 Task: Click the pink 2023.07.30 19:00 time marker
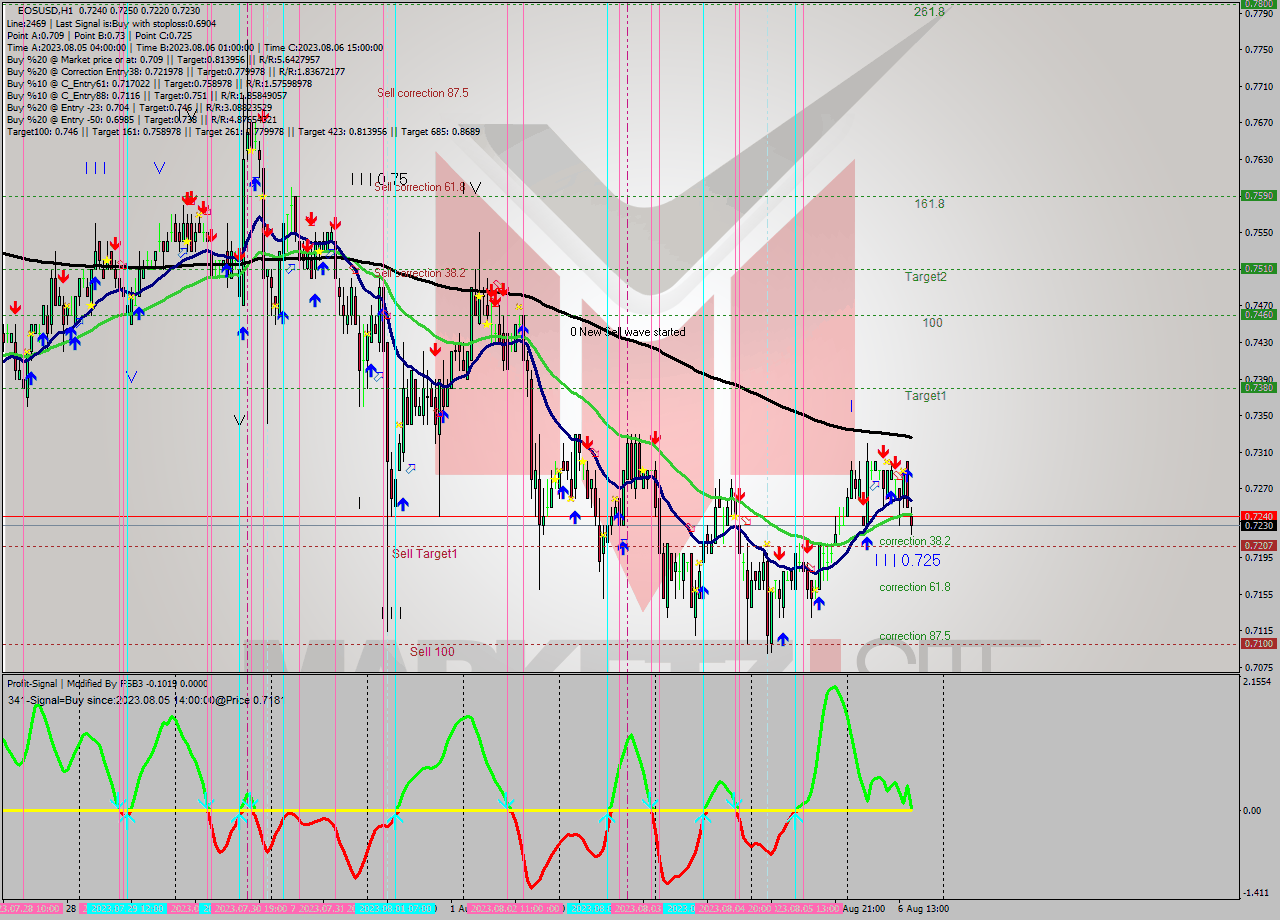250,909
